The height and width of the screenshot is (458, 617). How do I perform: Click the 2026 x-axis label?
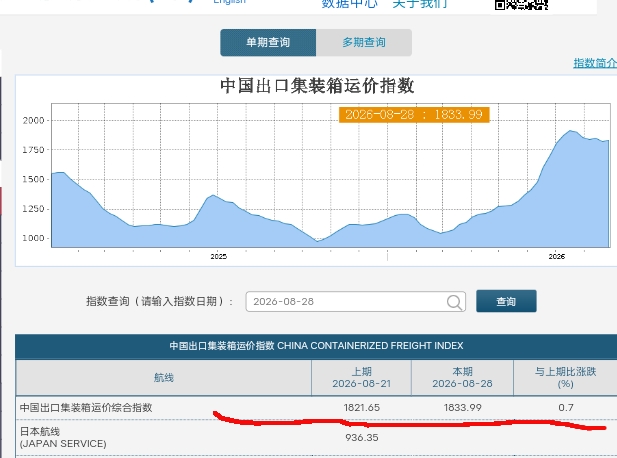point(557,257)
